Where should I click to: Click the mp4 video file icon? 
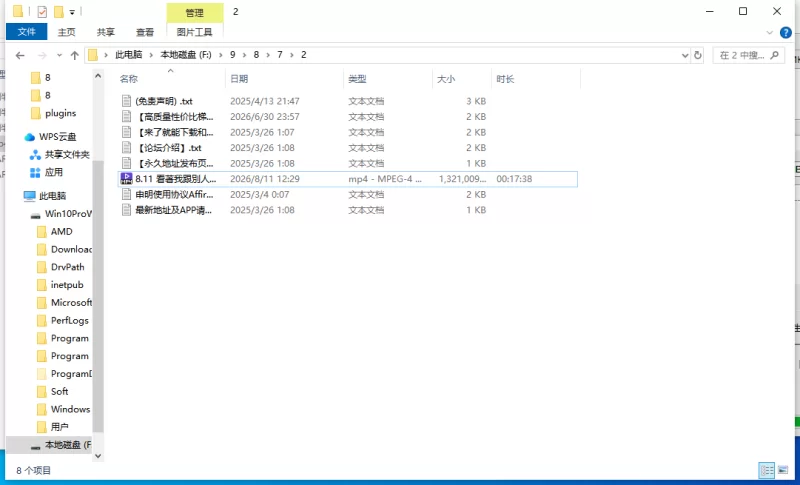coord(126,178)
